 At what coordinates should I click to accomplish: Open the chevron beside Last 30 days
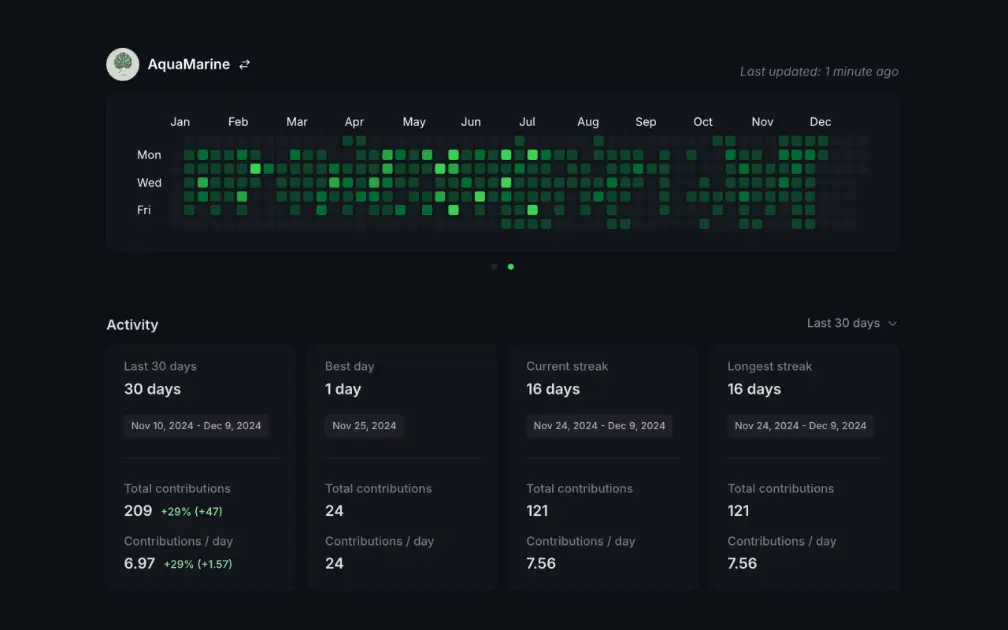[893, 323]
